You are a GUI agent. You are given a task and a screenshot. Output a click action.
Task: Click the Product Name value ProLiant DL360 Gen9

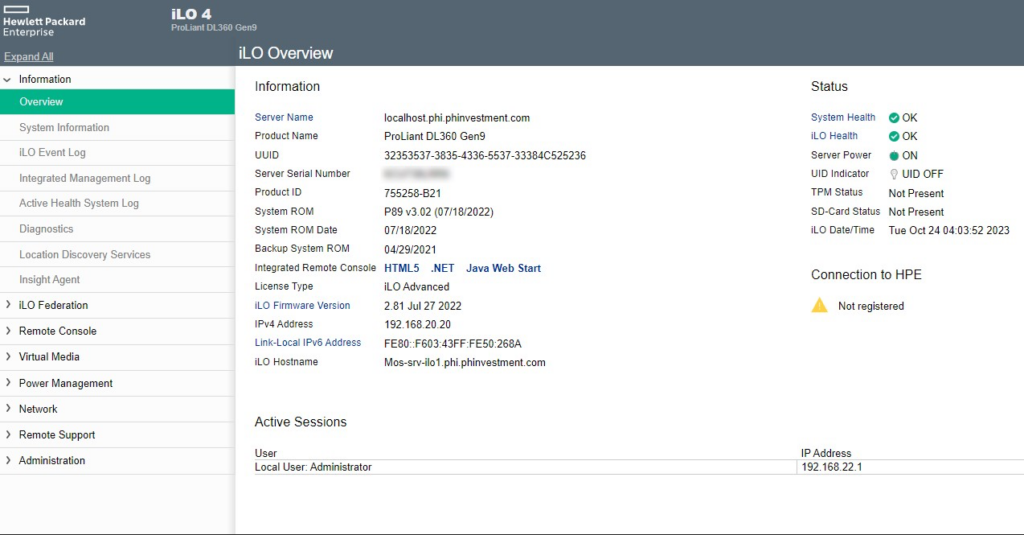(434, 137)
